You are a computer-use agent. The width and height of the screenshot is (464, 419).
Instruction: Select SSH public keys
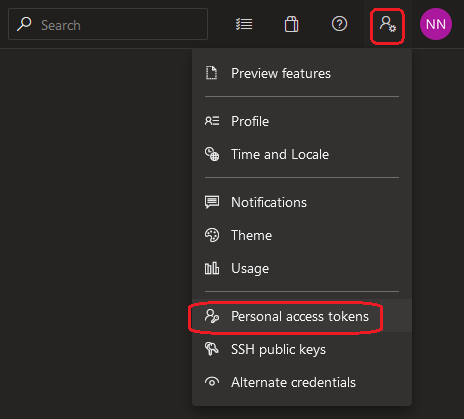click(302, 349)
